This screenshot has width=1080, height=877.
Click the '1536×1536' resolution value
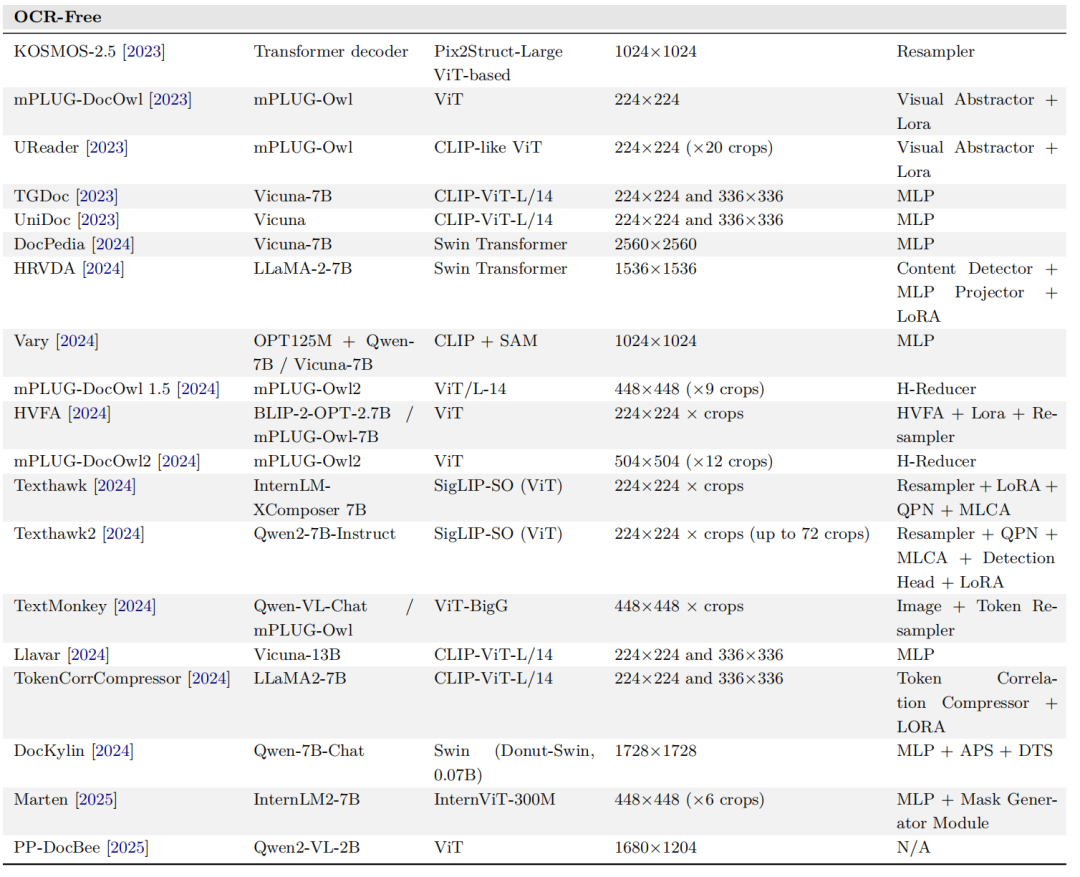click(x=656, y=269)
